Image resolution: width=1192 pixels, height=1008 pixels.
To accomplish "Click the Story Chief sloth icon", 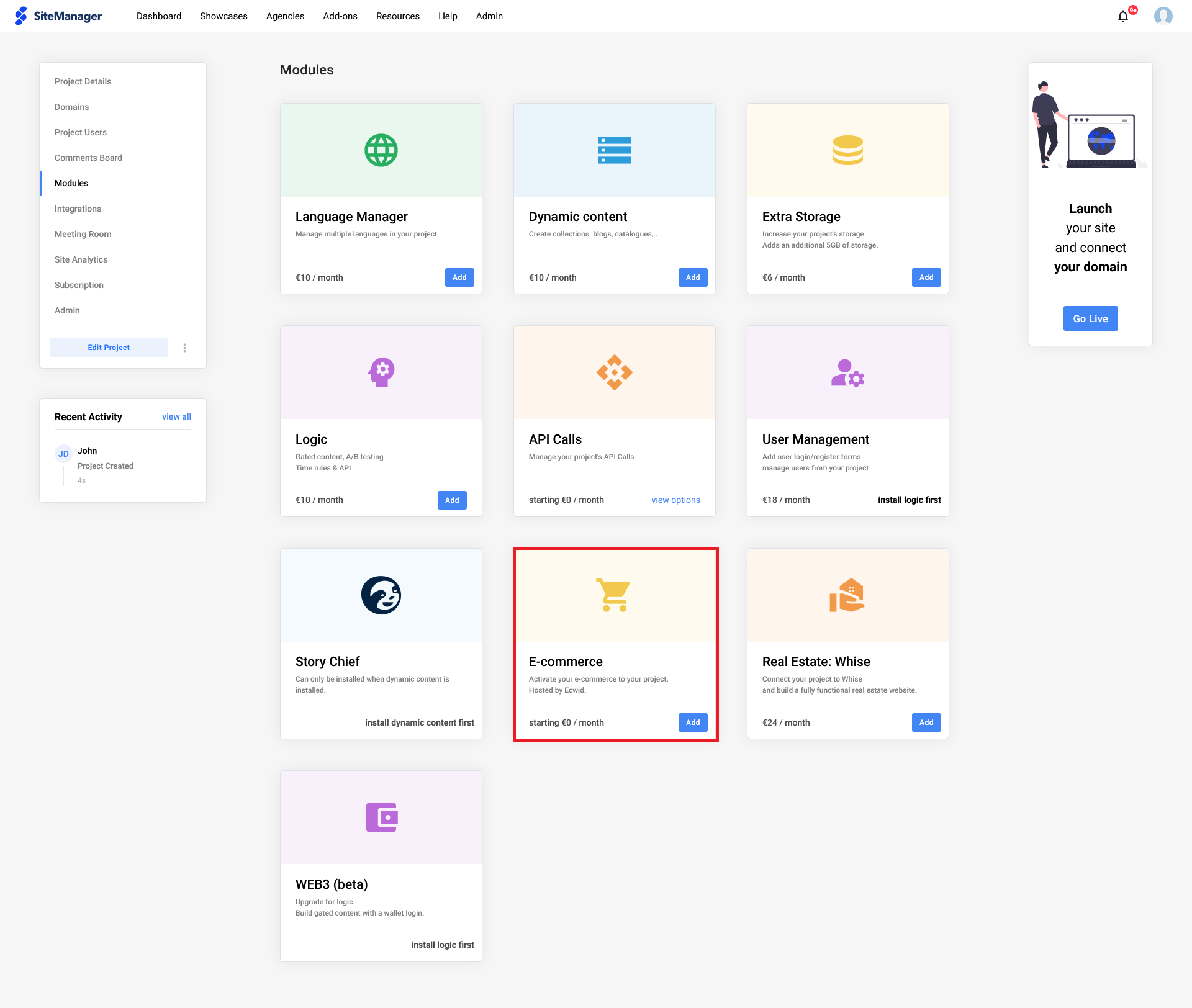I will (x=381, y=595).
